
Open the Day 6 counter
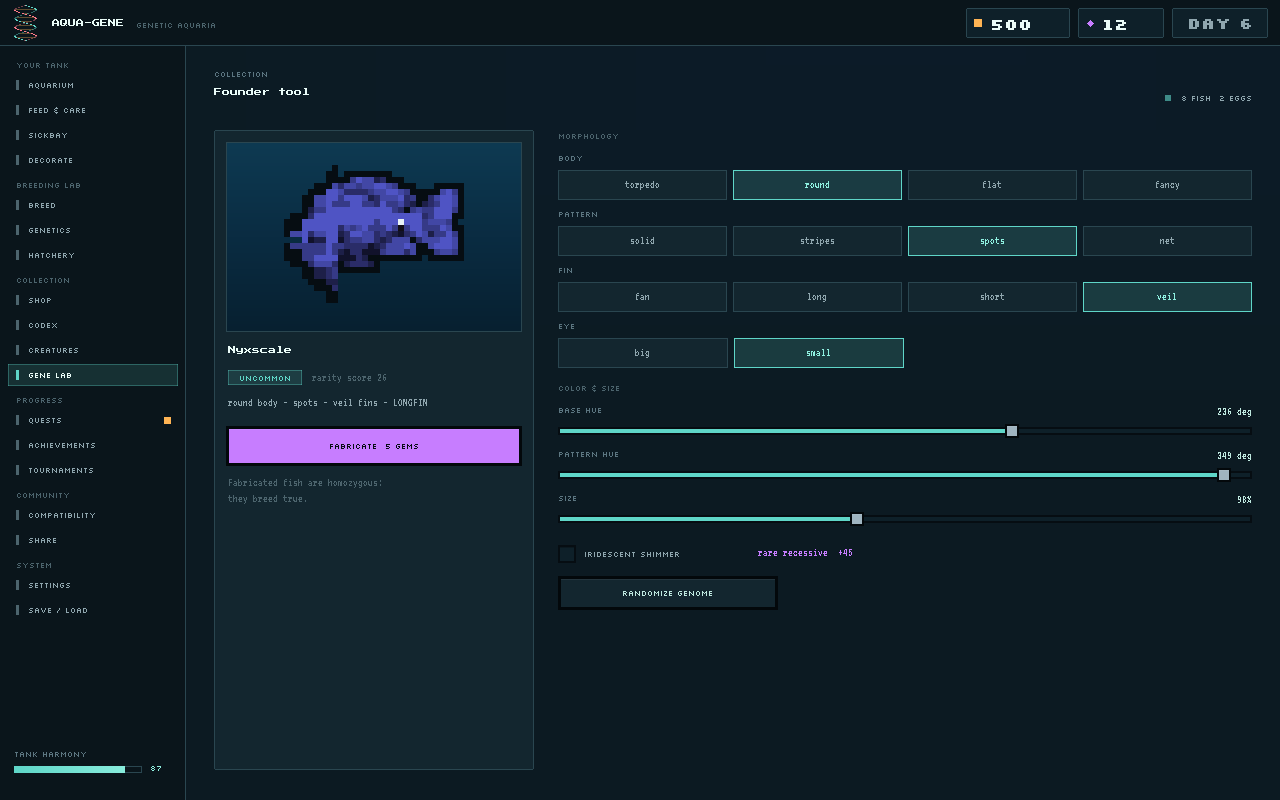click(x=1219, y=23)
